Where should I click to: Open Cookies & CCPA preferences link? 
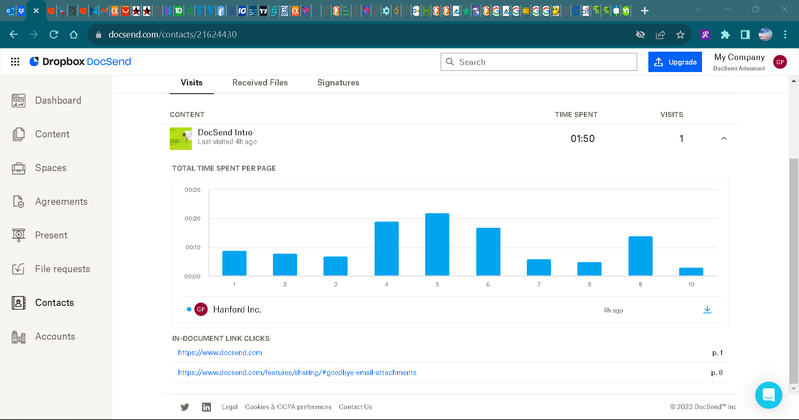point(288,407)
